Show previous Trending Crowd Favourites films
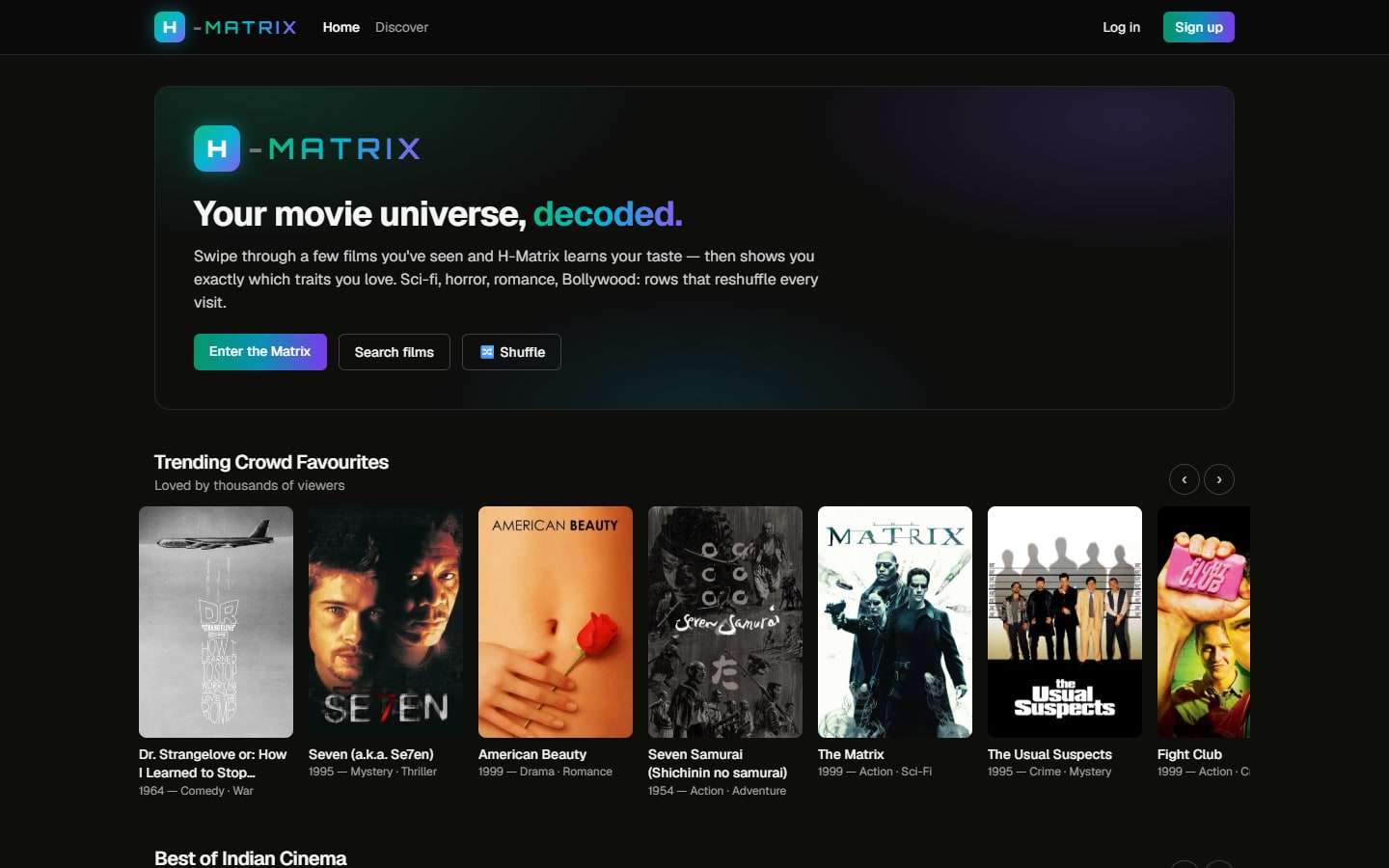The width and height of the screenshot is (1389, 868). [1185, 479]
